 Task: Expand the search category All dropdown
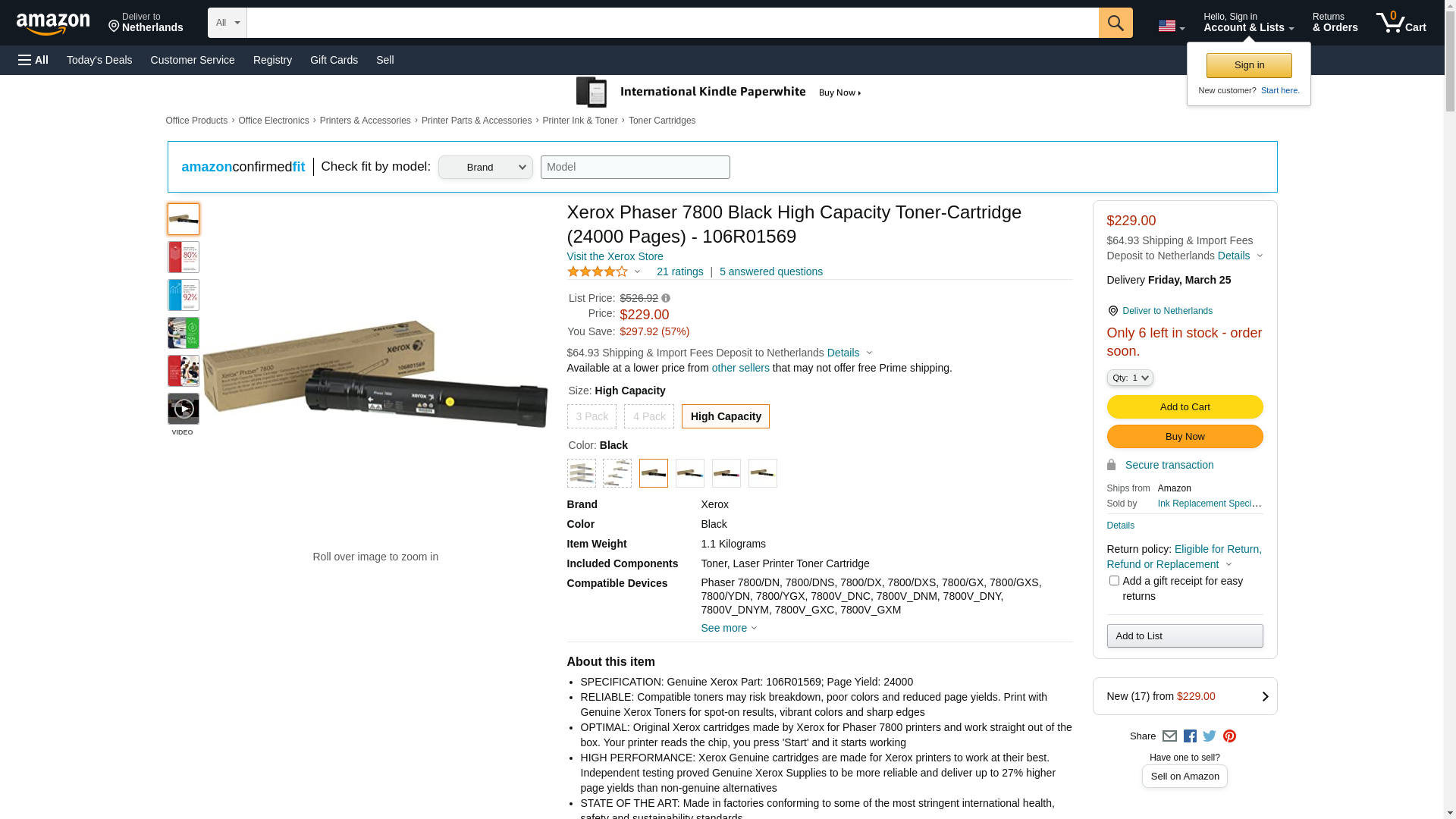pyautogui.click(x=227, y=23)
